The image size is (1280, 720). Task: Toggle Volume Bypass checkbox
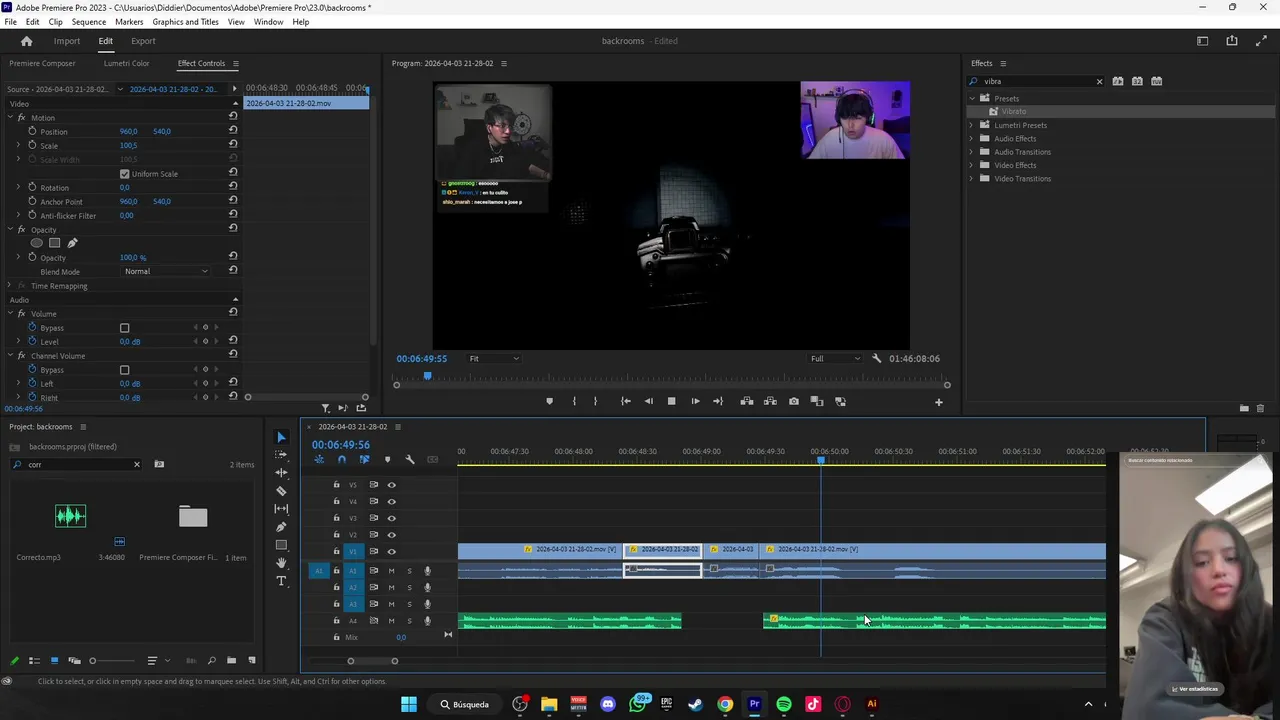[x=125, y=328]
